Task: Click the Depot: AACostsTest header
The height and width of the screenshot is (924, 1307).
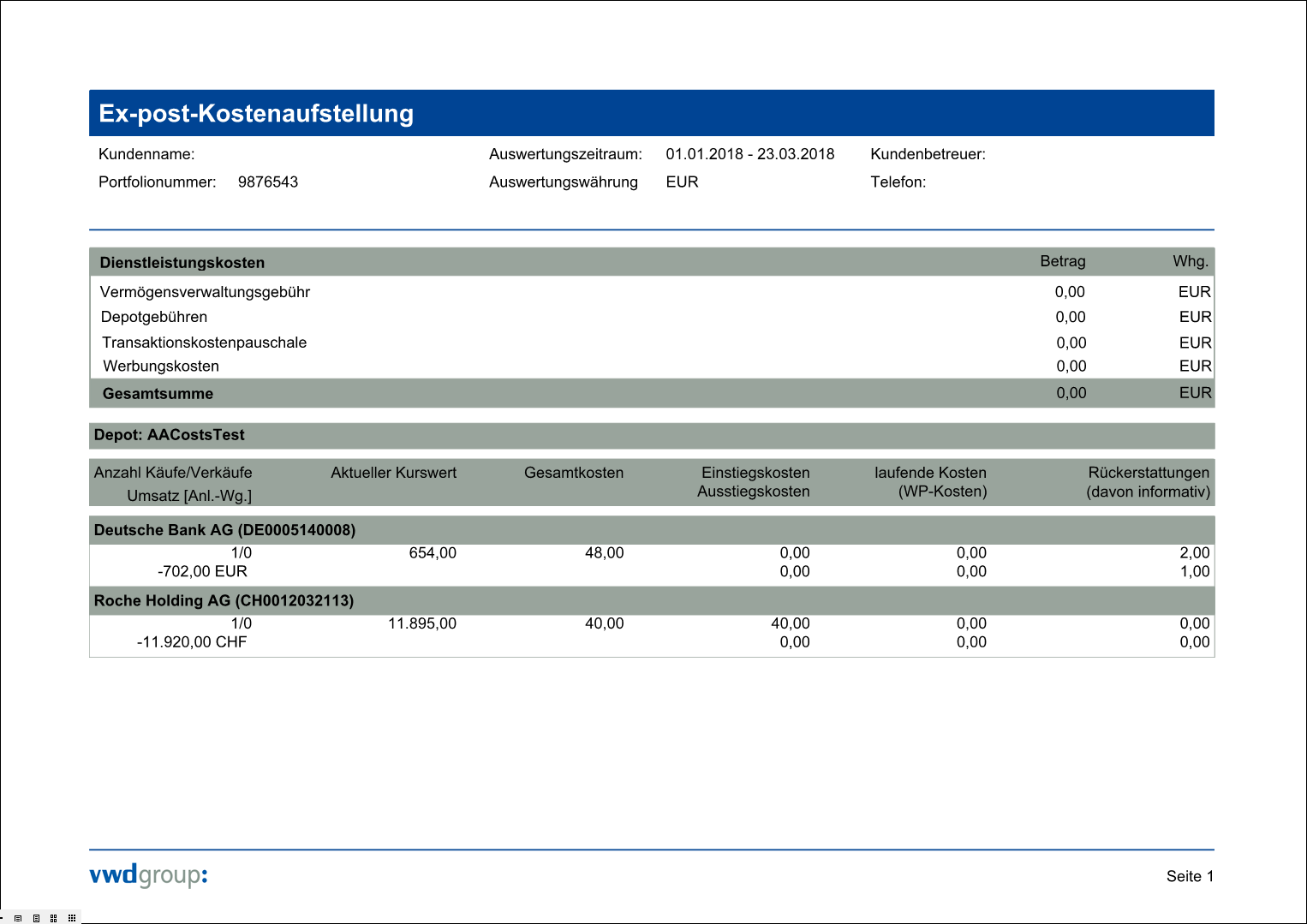Action: 170,435
